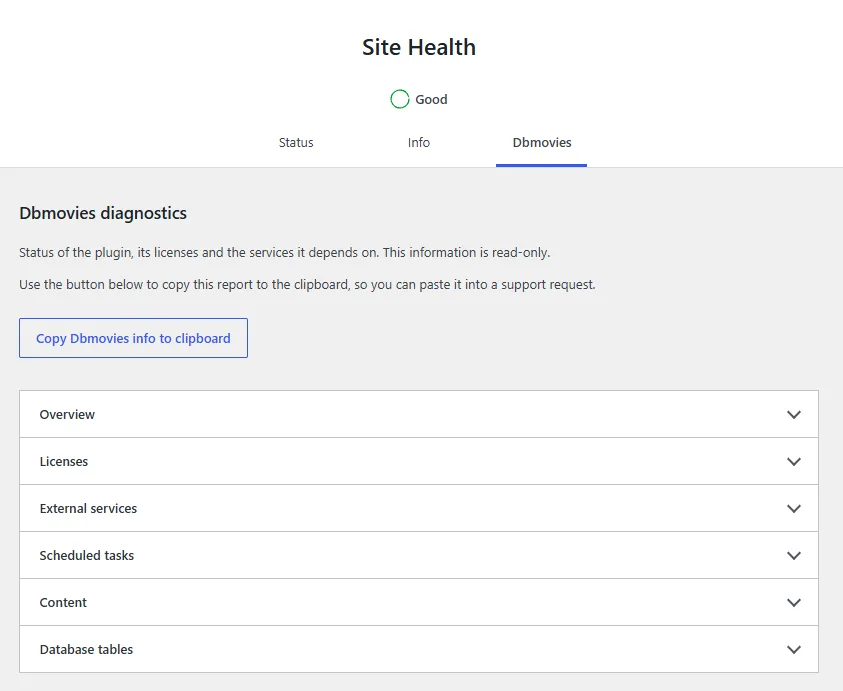Click the "Status of the plugin" description line

(284, 253)
